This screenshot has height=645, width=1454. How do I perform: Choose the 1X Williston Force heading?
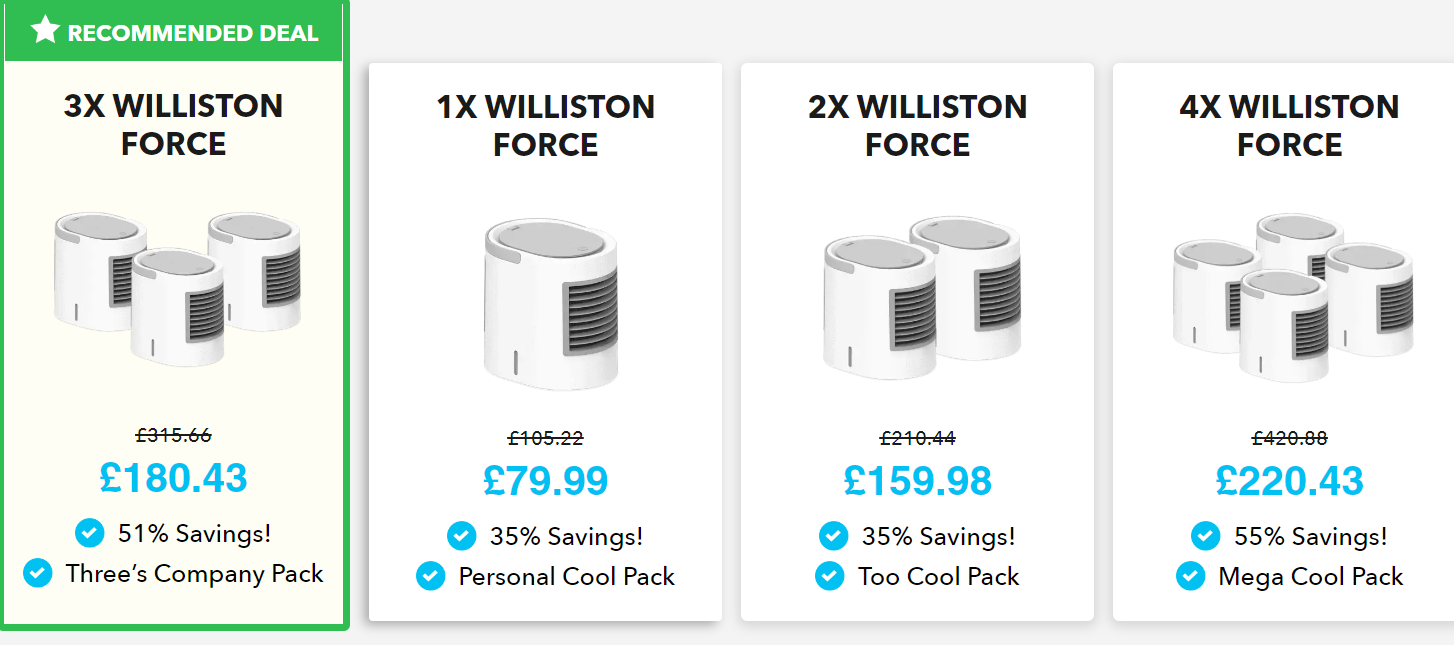pyautogui.click(x=546, y=126)
